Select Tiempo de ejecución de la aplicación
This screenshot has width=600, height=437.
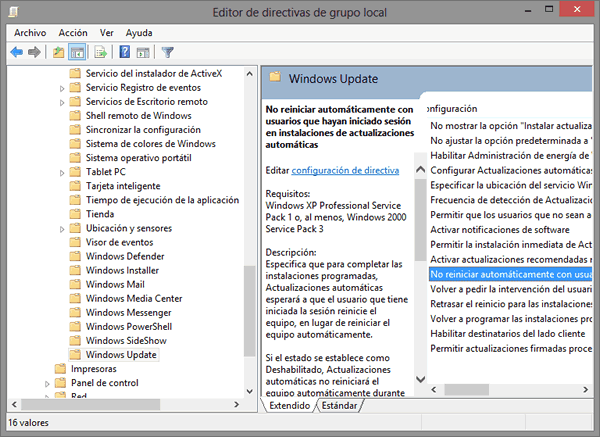click(162, 200)
